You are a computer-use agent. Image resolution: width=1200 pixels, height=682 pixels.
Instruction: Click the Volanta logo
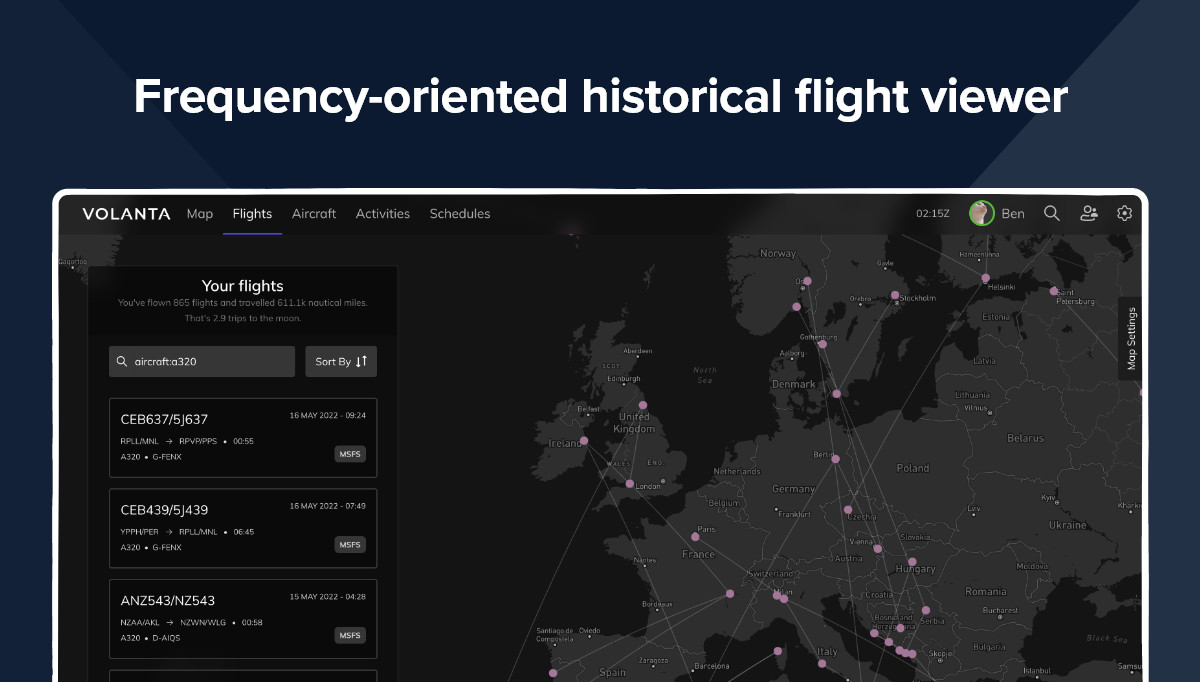click(126, 213)
